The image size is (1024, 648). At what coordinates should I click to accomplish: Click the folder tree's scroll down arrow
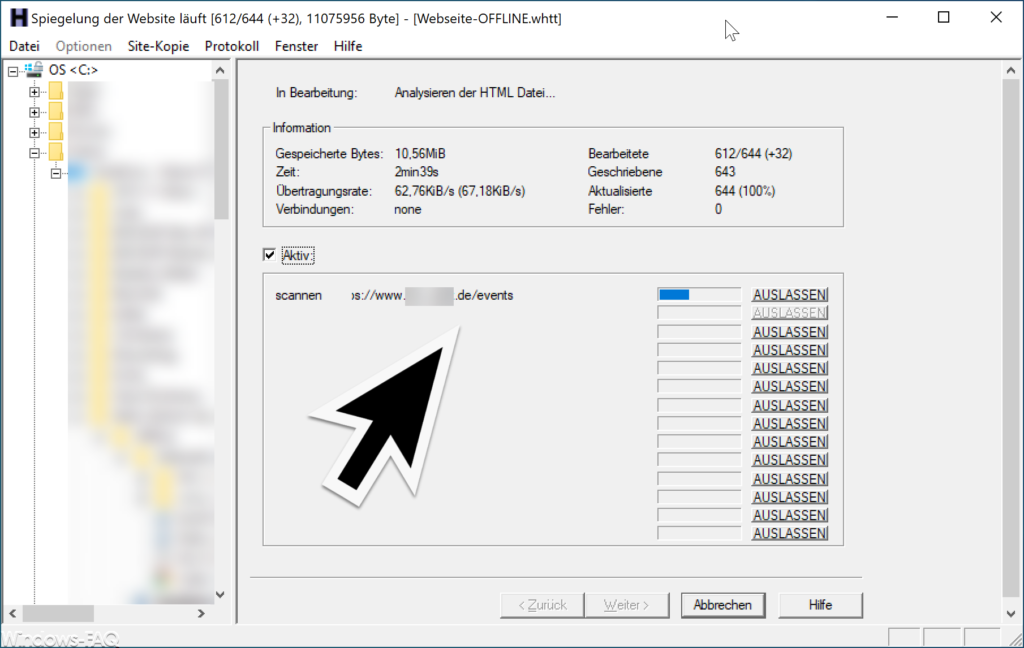point(220,594)
